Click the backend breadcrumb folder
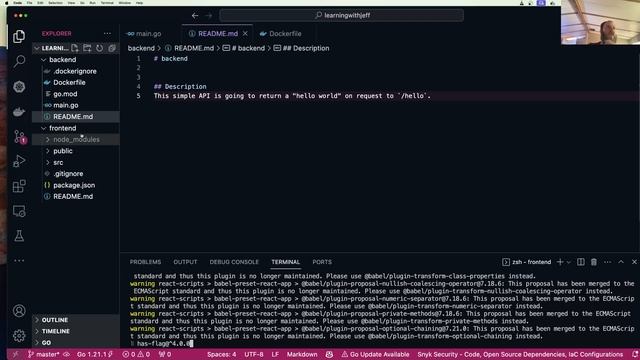The image size is (640, 360). pyautogui.click(x=141, y=48)
